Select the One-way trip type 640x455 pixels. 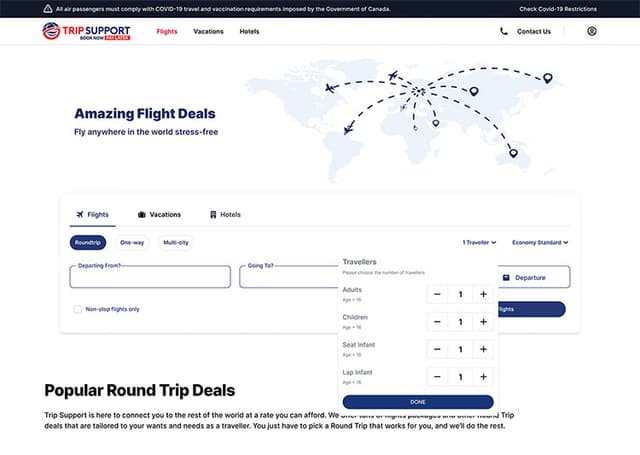[x=132, y=242]
